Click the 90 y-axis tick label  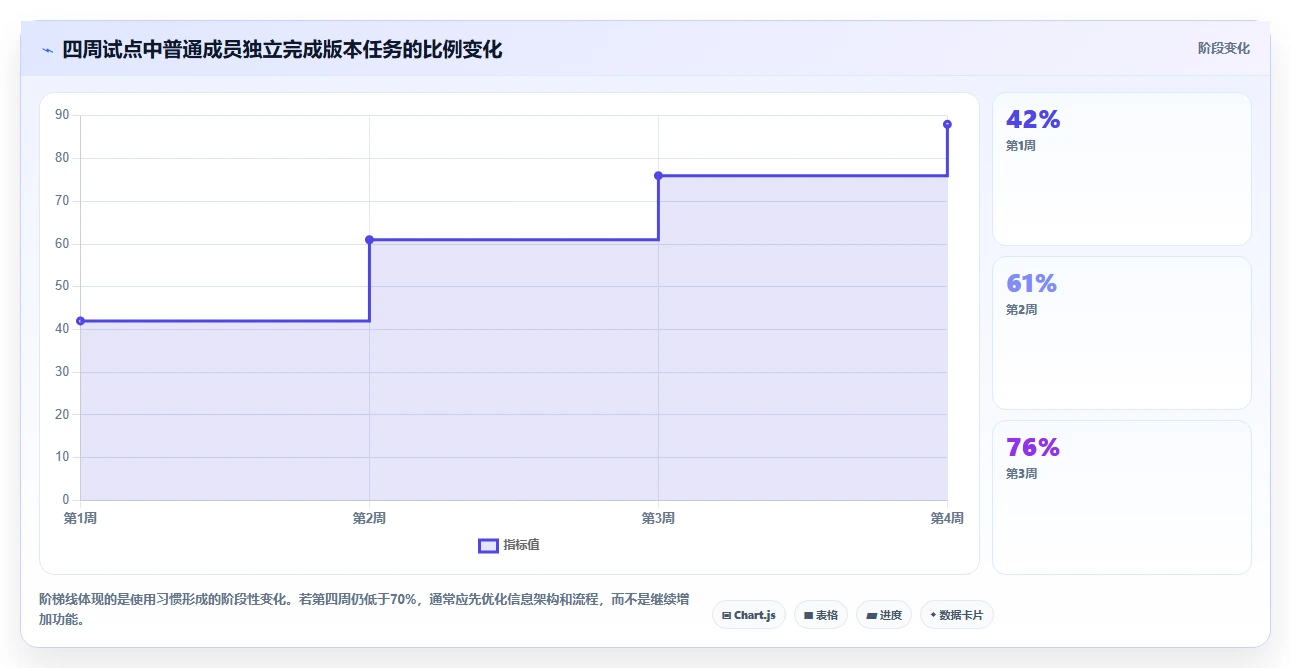(62, 115)
